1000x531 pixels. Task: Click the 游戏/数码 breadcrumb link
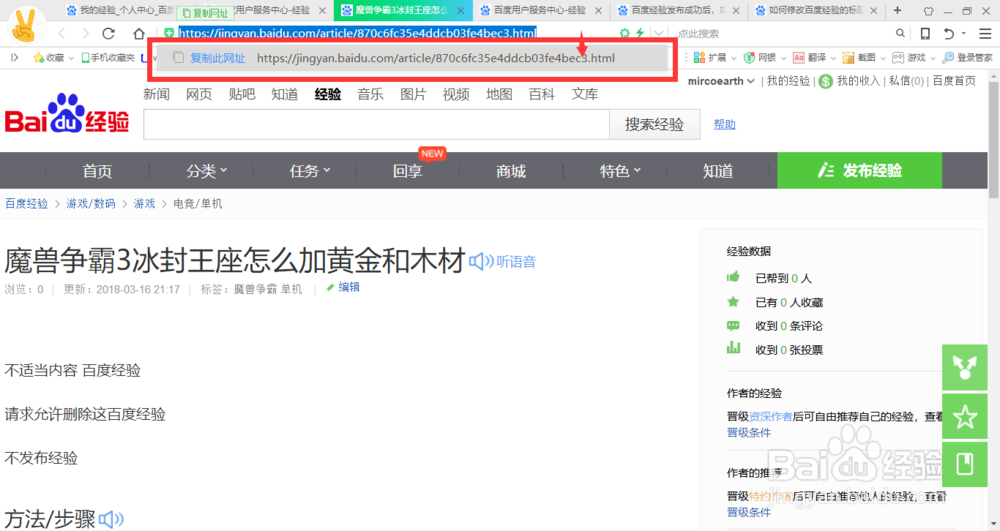point(91,203)
